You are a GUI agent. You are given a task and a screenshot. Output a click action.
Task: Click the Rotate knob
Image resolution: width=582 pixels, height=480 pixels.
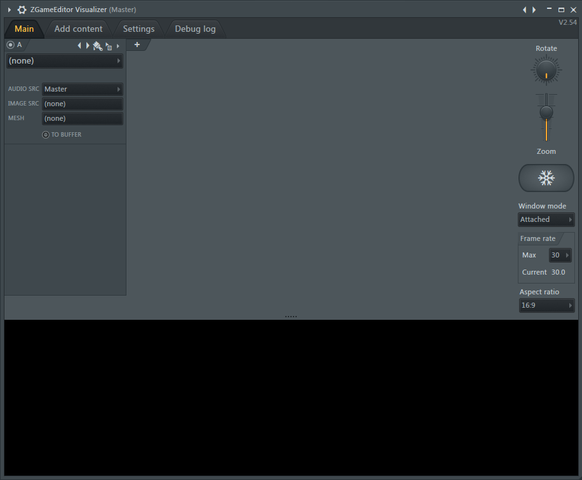pyautogui.click(x=546, y=70)
